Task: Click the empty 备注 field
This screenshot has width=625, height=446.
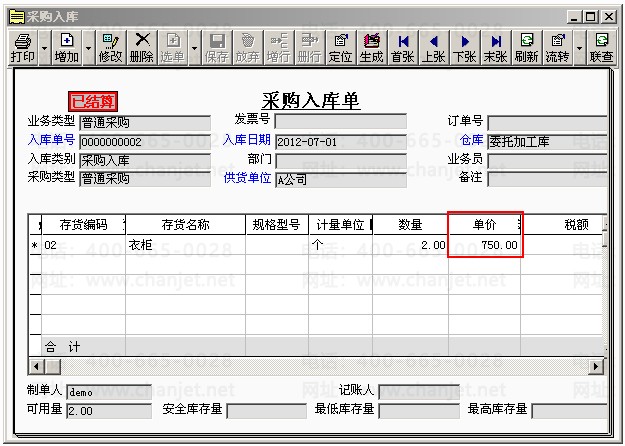Action: (548, 179)
